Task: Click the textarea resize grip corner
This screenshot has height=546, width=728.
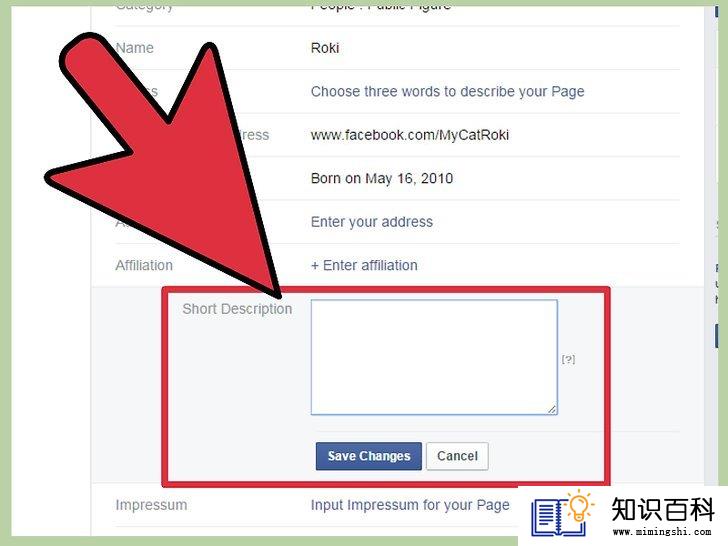Action: pyautogui.click(x=552, y=409)
